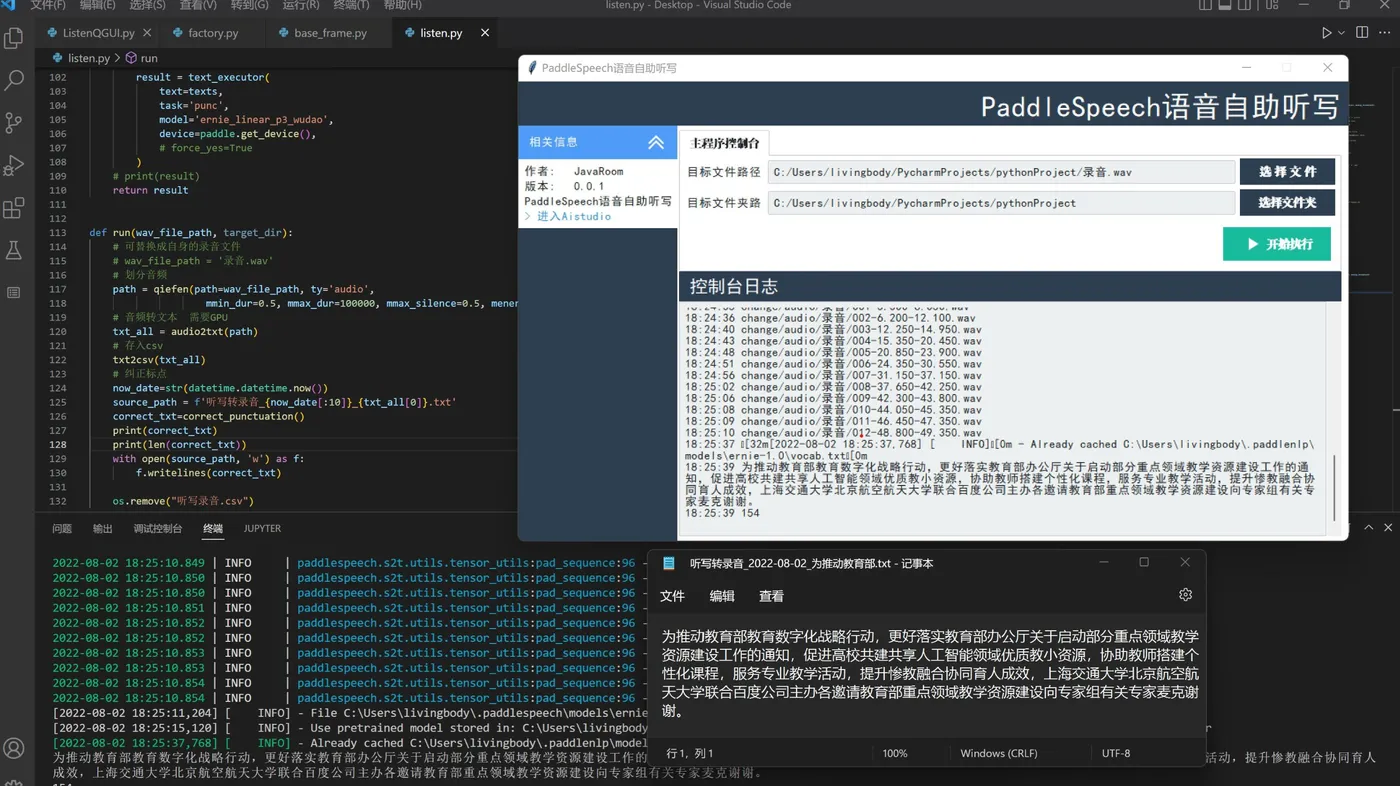Open the 输出 panel tab
The height and width of the screenshot is (786, 1400).
103,528
